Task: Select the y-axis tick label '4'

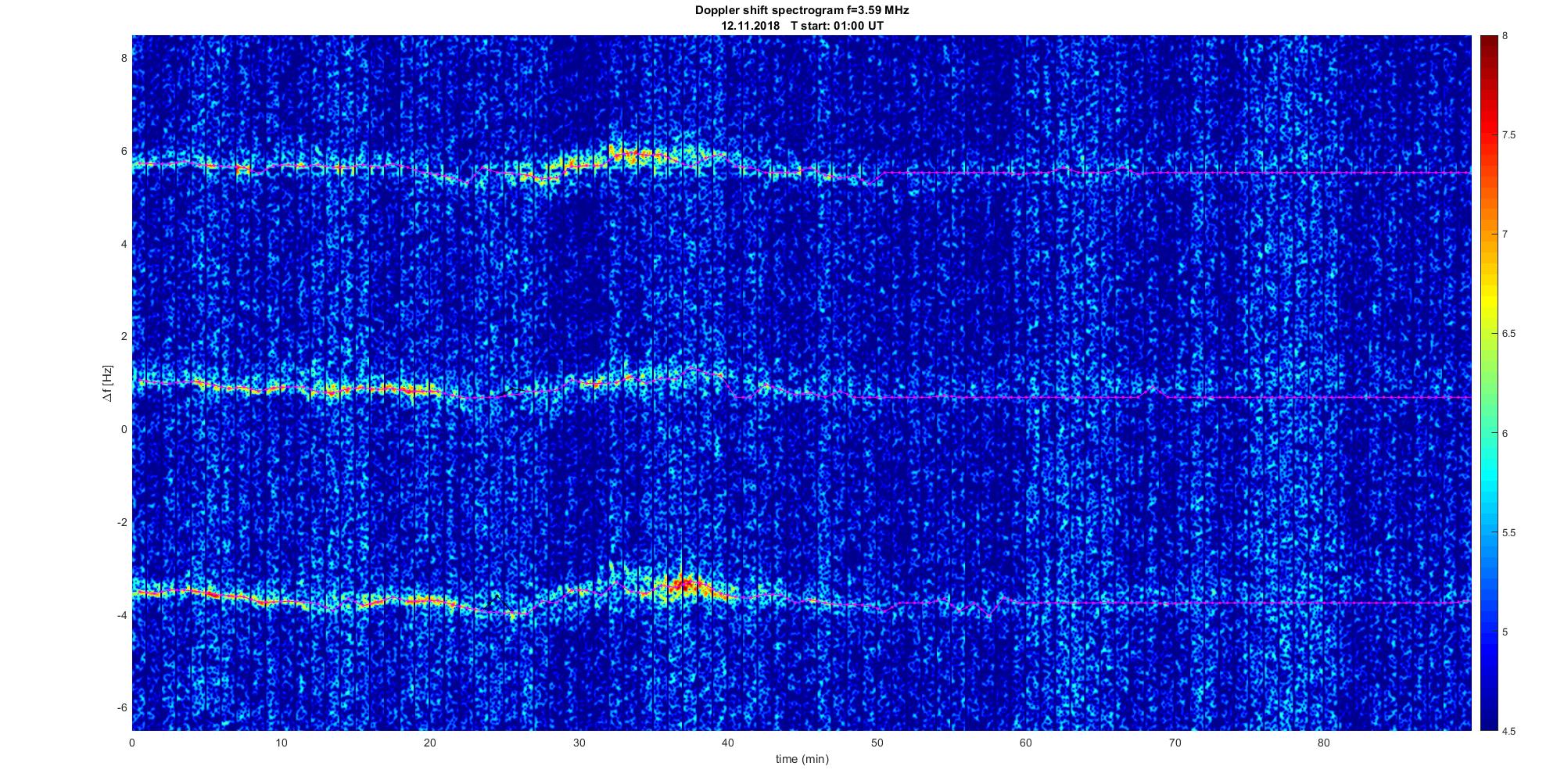Action: [x=124, y=244]
